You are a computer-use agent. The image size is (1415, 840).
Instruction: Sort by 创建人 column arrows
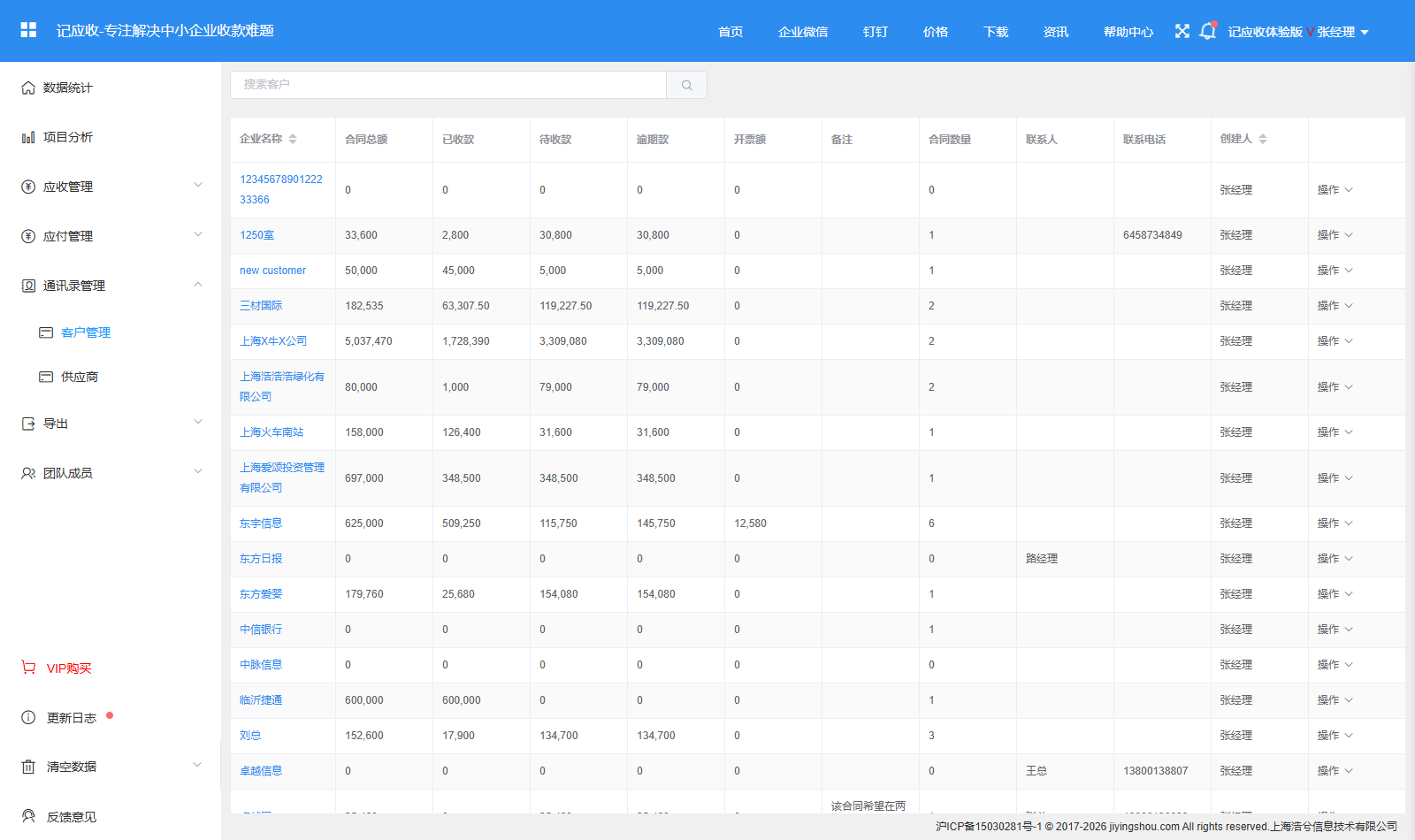(1263, 139)
